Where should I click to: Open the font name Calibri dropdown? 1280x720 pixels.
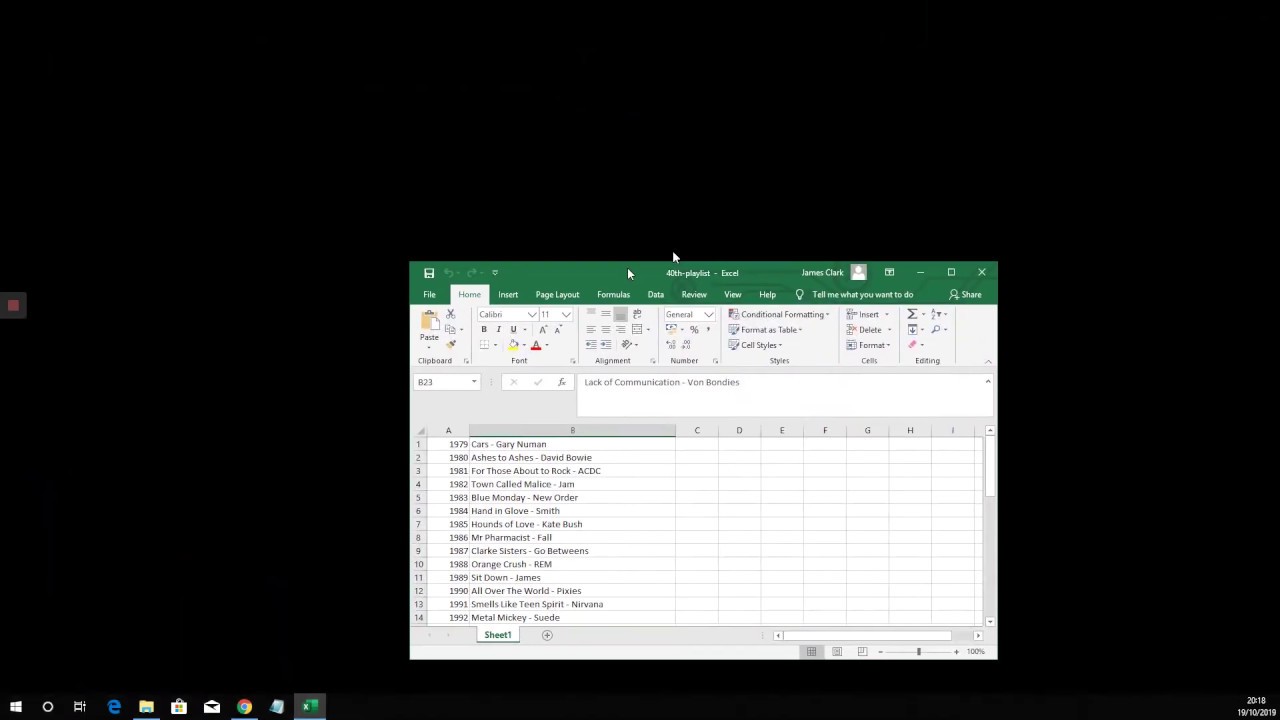pyautogui.click(x=532, y=314)
